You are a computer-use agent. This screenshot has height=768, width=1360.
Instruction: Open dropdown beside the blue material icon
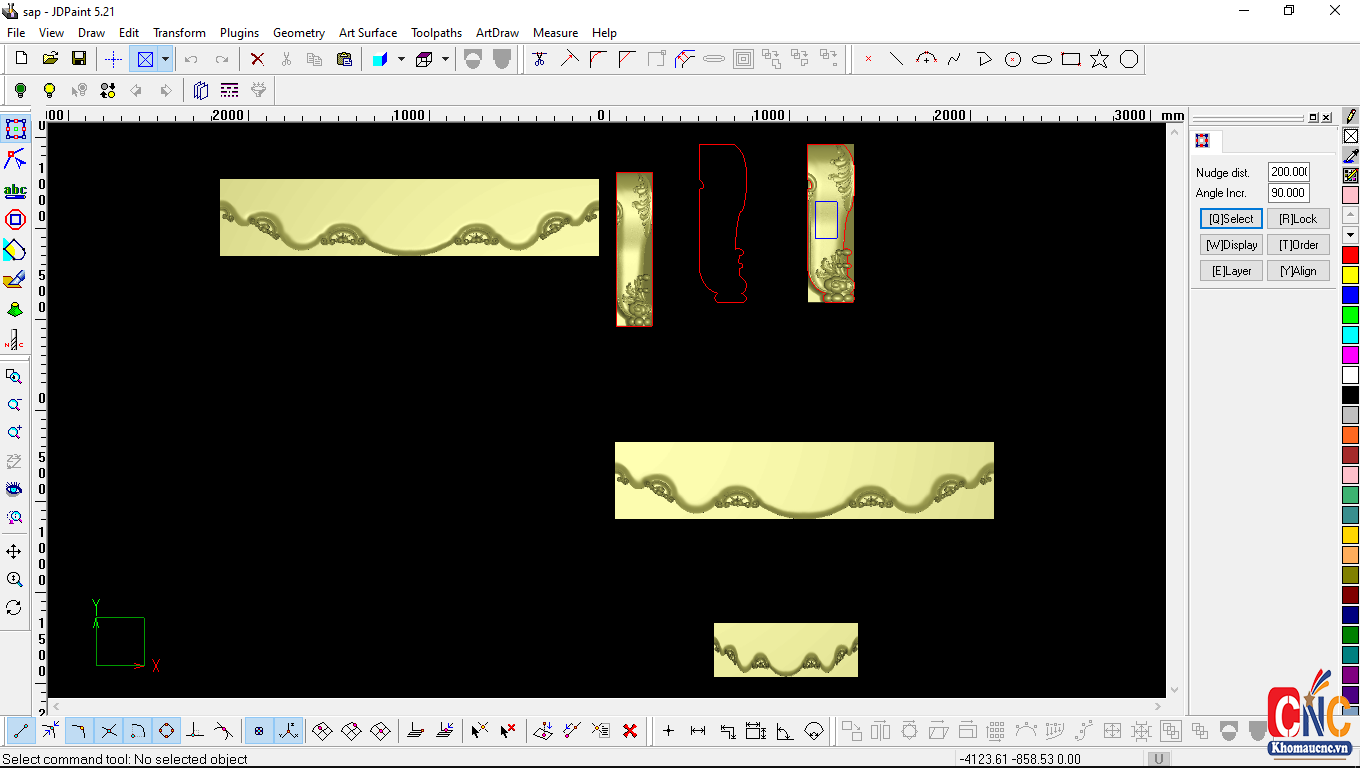pyautogui.click(x=399, y=59)
